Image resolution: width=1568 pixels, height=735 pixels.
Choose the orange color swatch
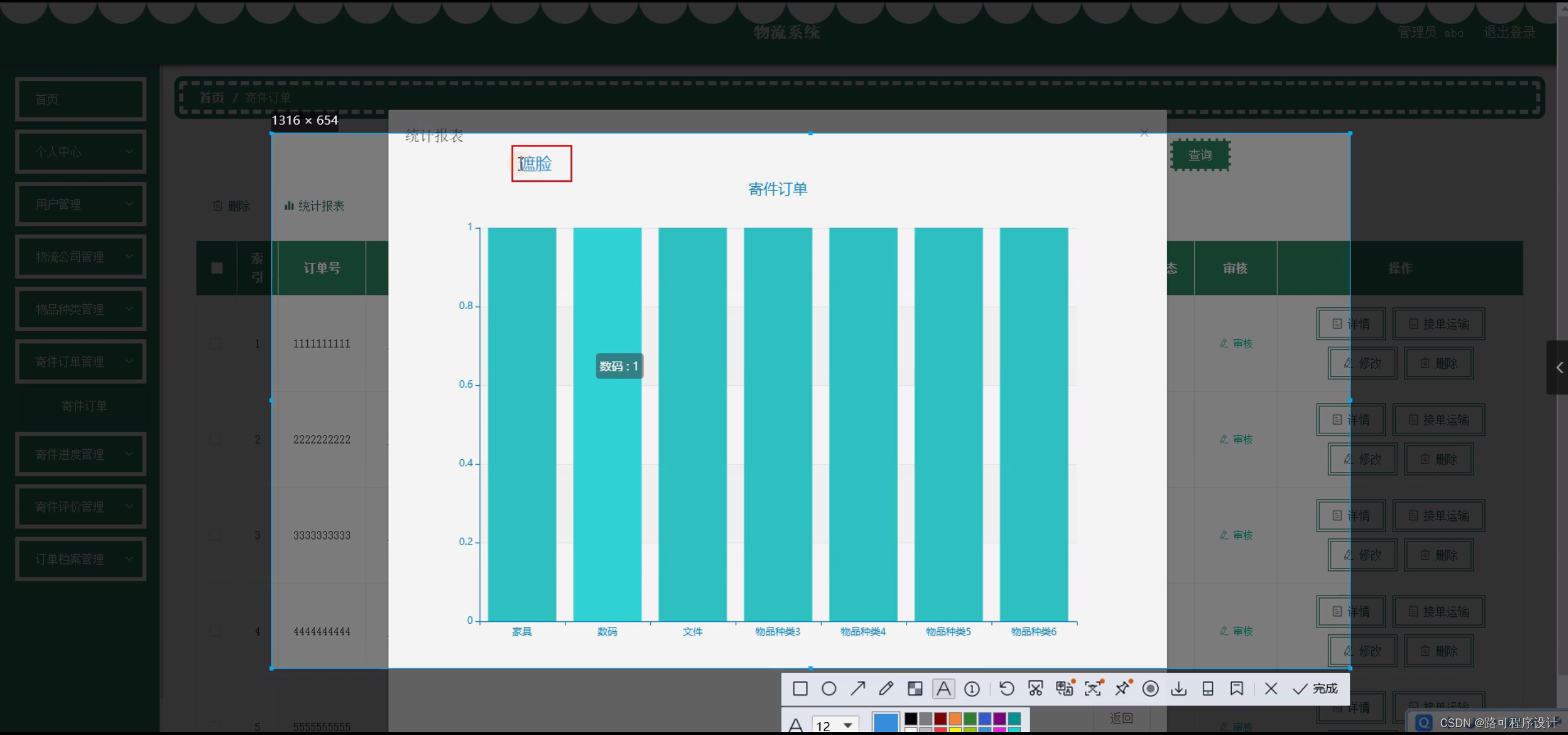955,718
